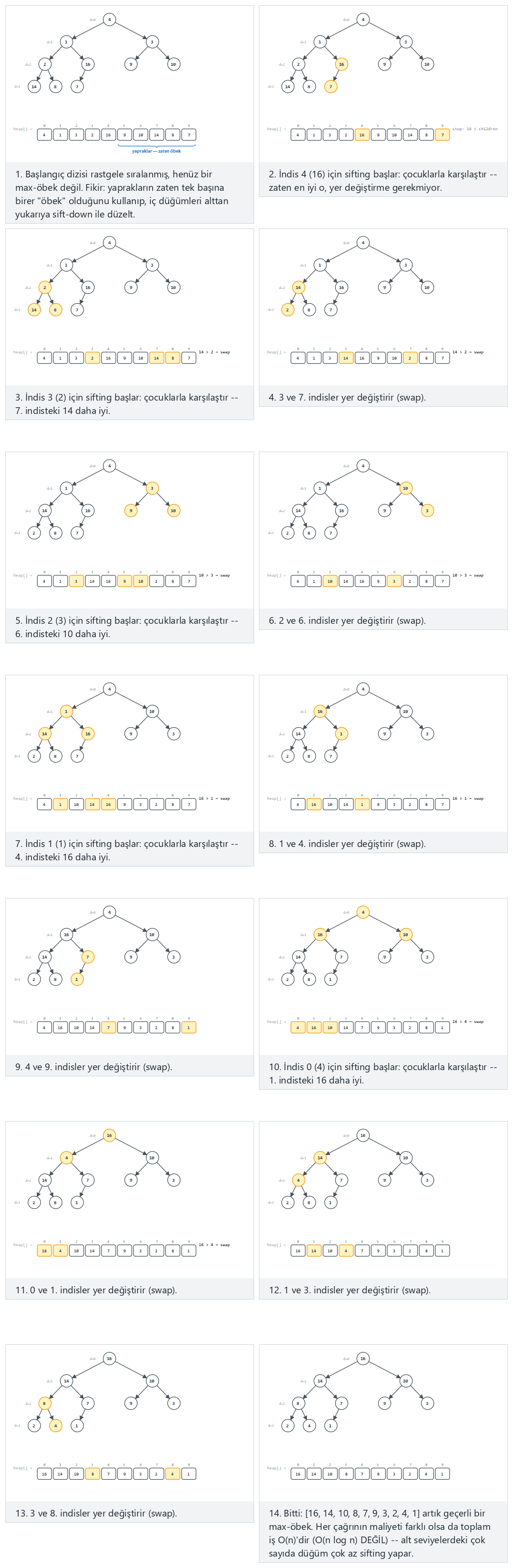The height and width of the screenshot is (1568, 513).
Task: Select highlighted leaf 4 in step 13 tree
Action: 55,1425
